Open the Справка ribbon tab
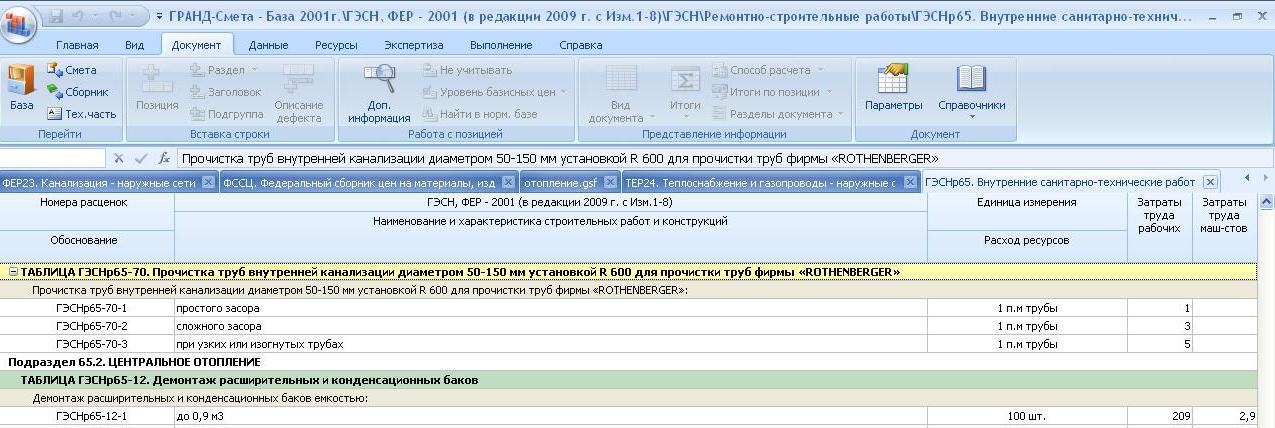1275x428 pixels. (x=581, y=45)
